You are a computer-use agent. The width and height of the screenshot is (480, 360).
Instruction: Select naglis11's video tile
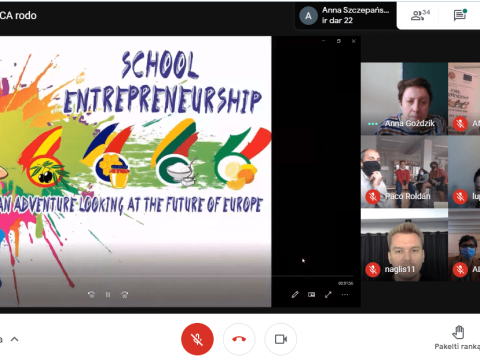[404, 245]
